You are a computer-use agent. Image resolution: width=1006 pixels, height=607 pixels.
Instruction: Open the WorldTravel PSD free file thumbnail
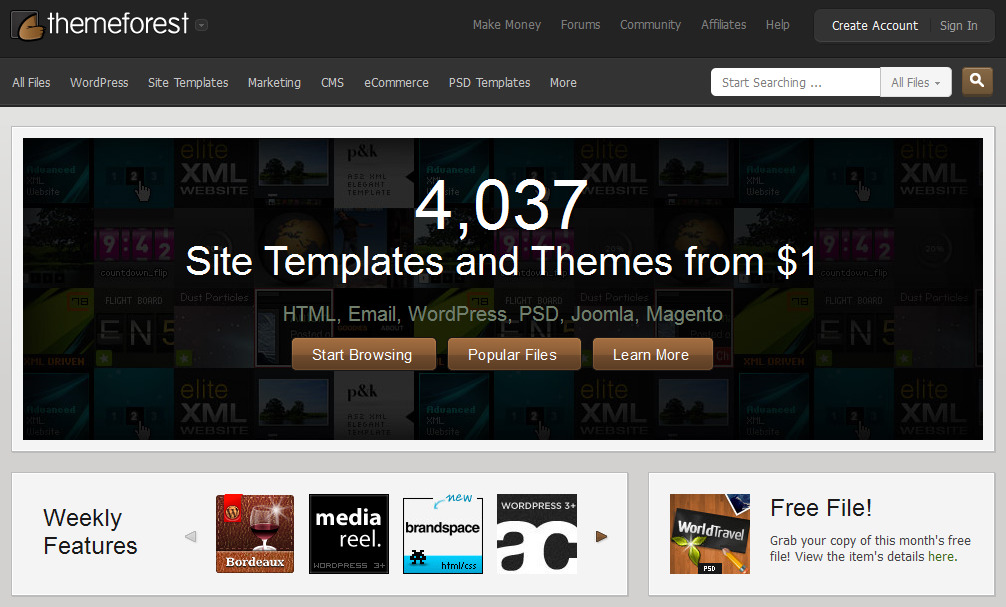[x=710, y=534]
